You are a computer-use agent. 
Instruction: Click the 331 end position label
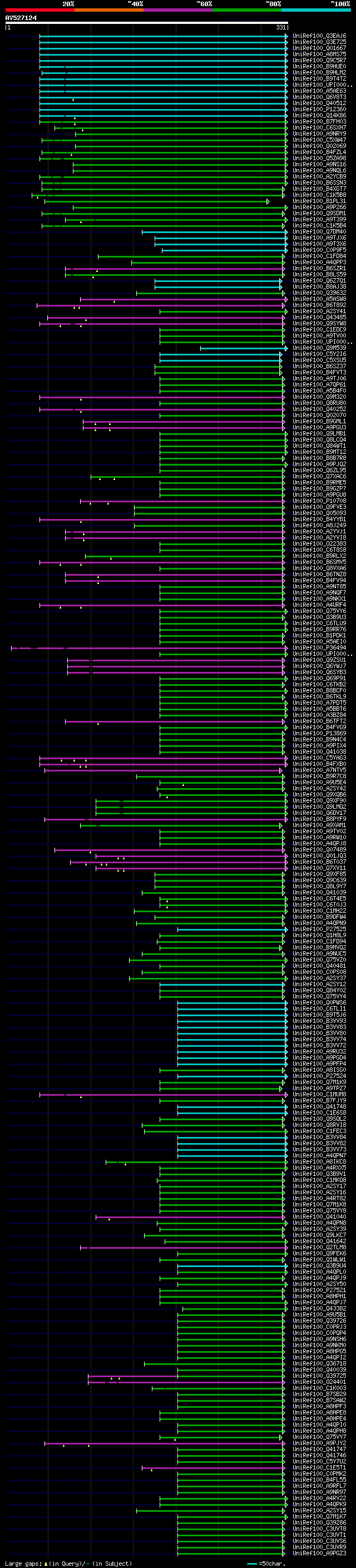click(280, 27)
